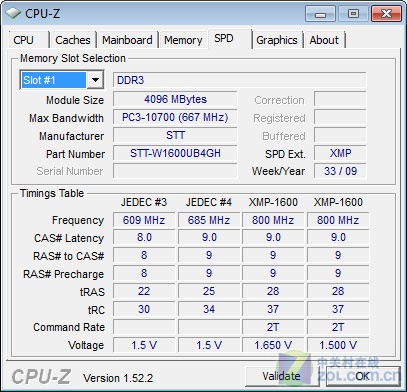Click tRAS value 25

point(209,291)
